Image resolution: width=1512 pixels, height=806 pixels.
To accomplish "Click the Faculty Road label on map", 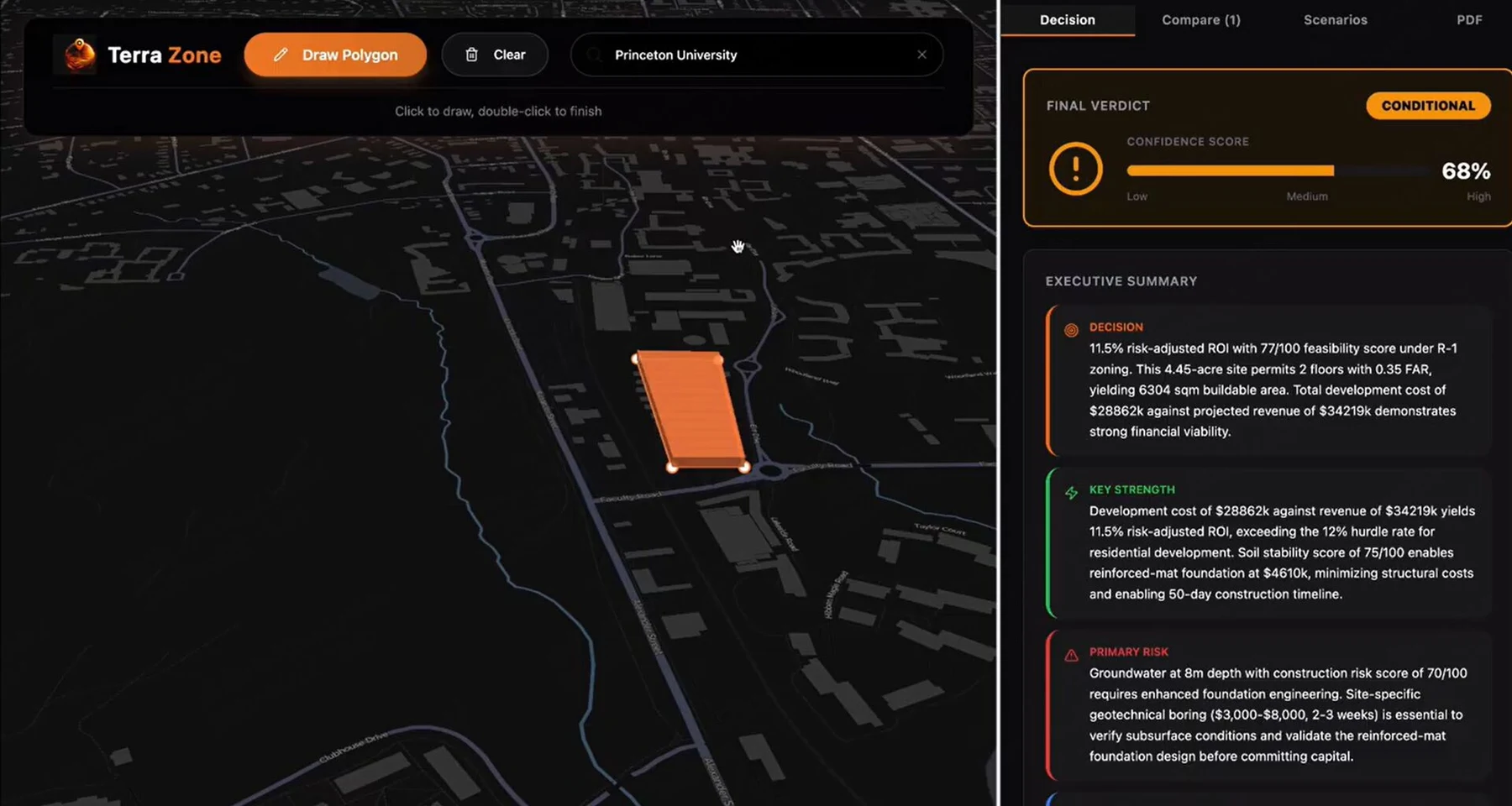I will (x=629, y=497).
